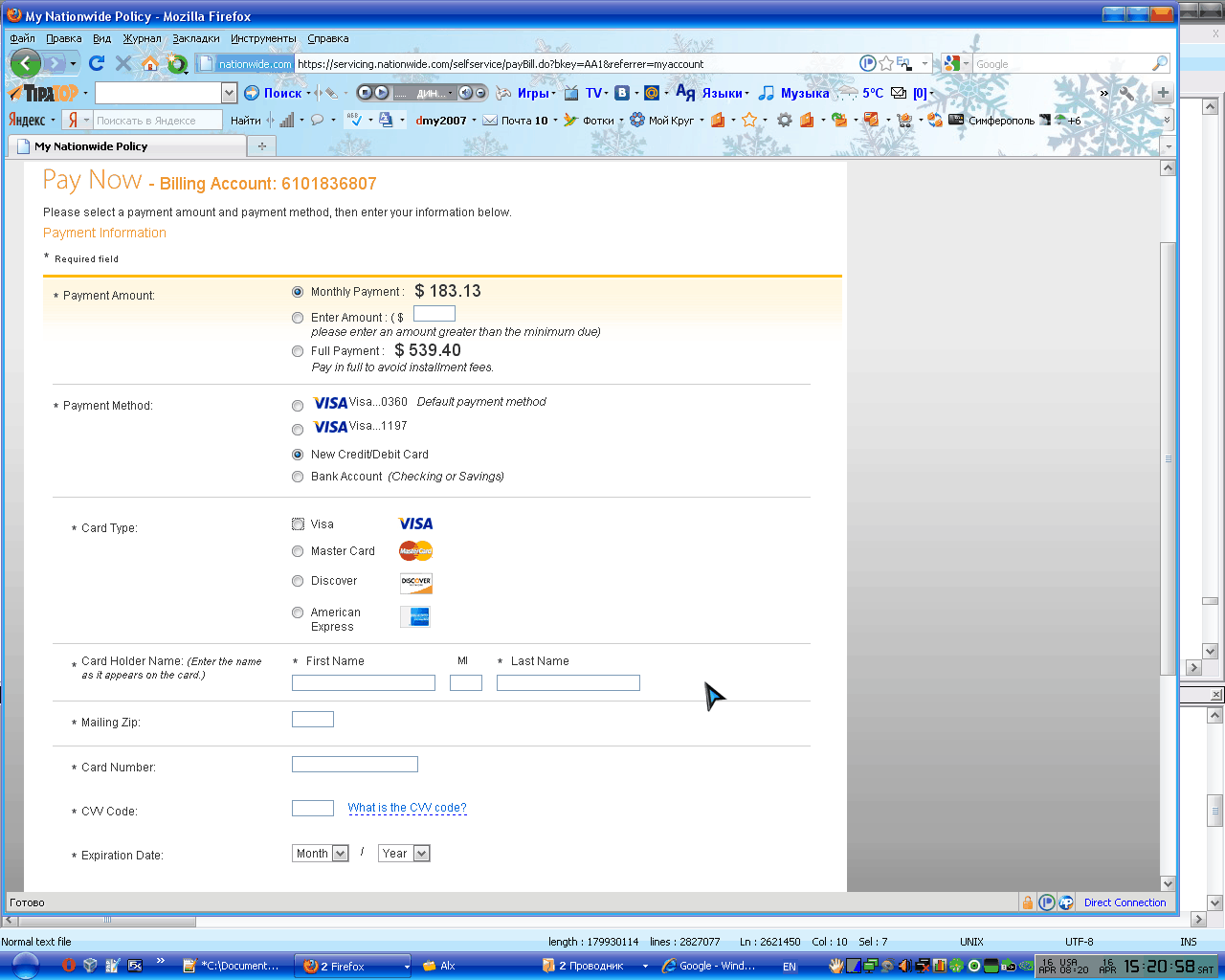Click the Card Number input field

pyautogui.click(x=355, y=764)
